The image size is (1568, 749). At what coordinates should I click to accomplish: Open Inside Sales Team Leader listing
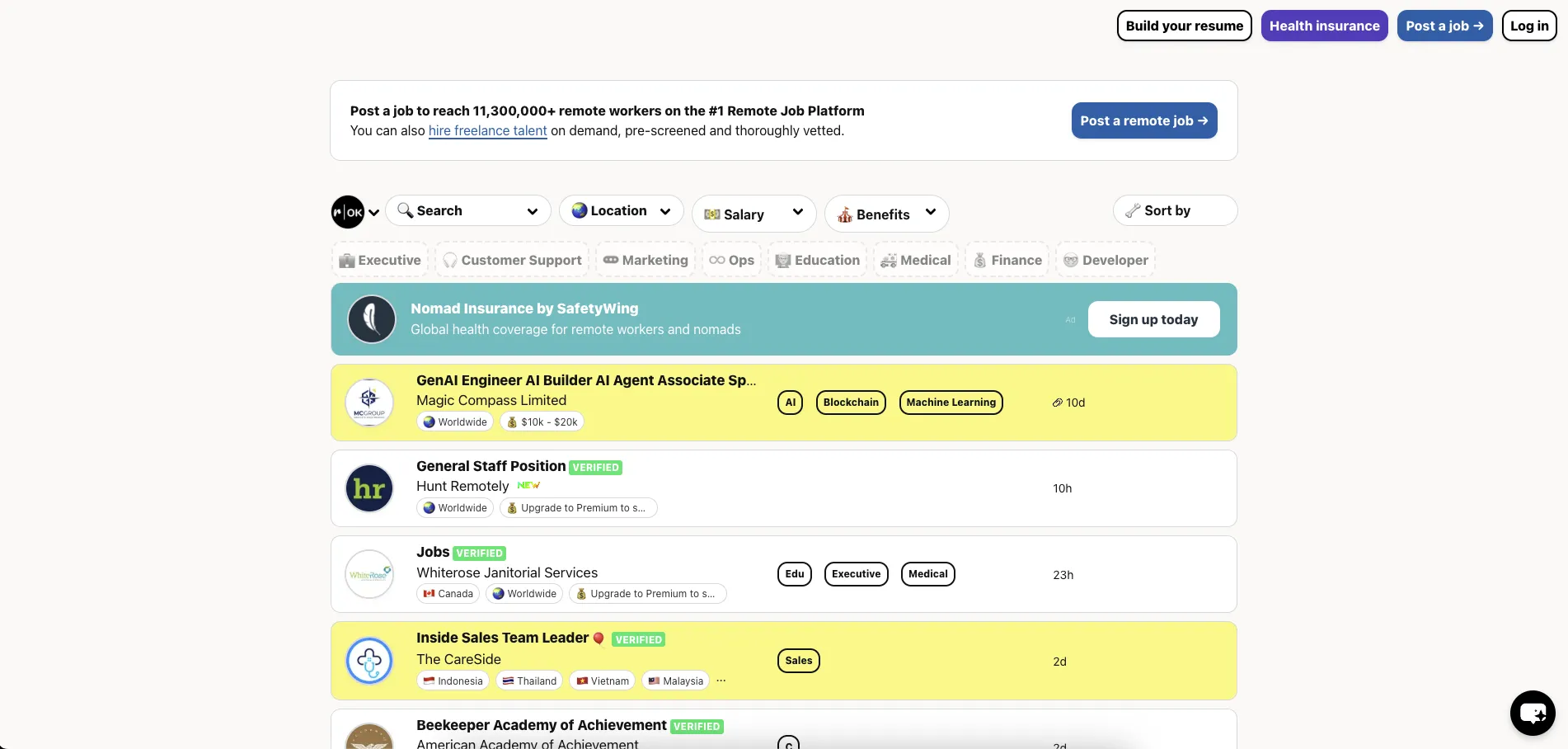(x=502, y=638)
